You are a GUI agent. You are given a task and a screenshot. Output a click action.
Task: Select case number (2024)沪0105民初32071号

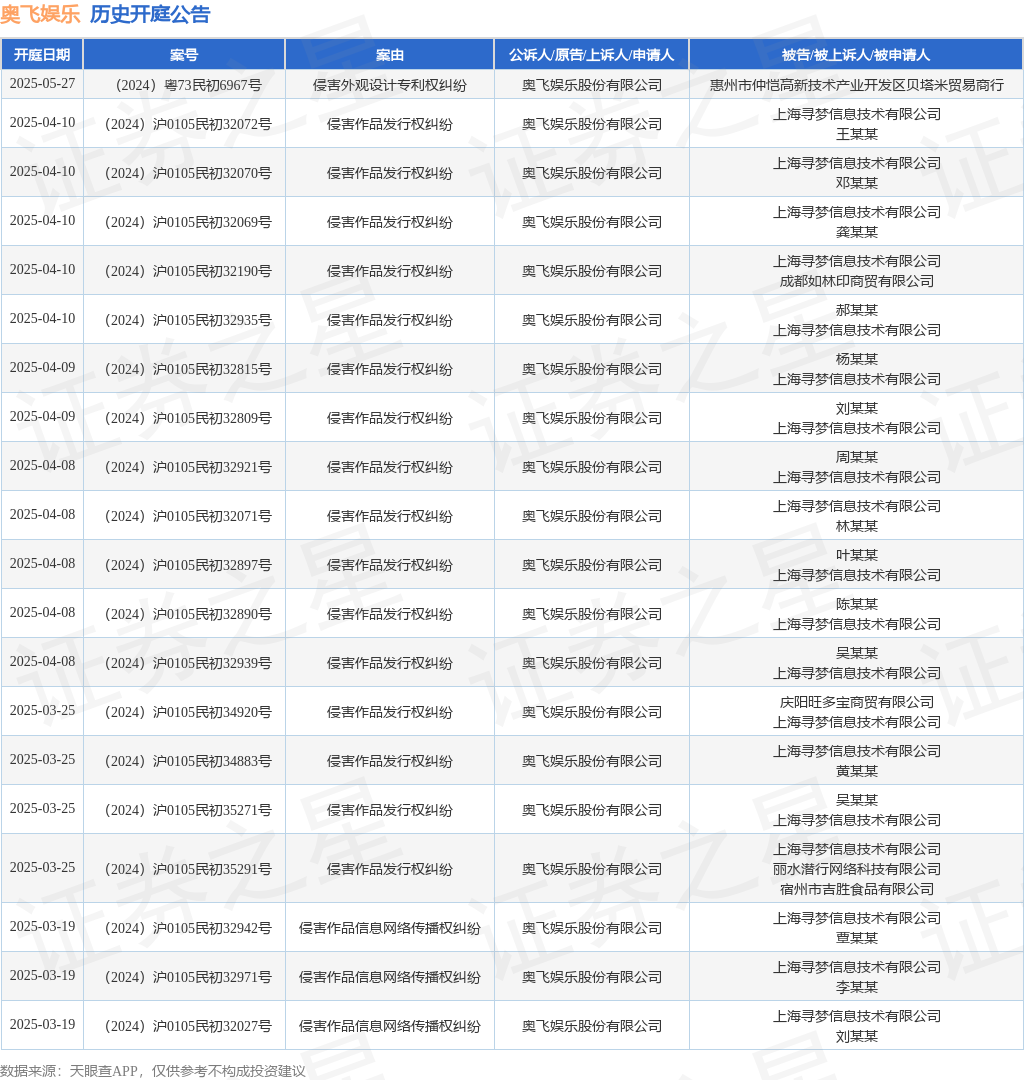188,516
